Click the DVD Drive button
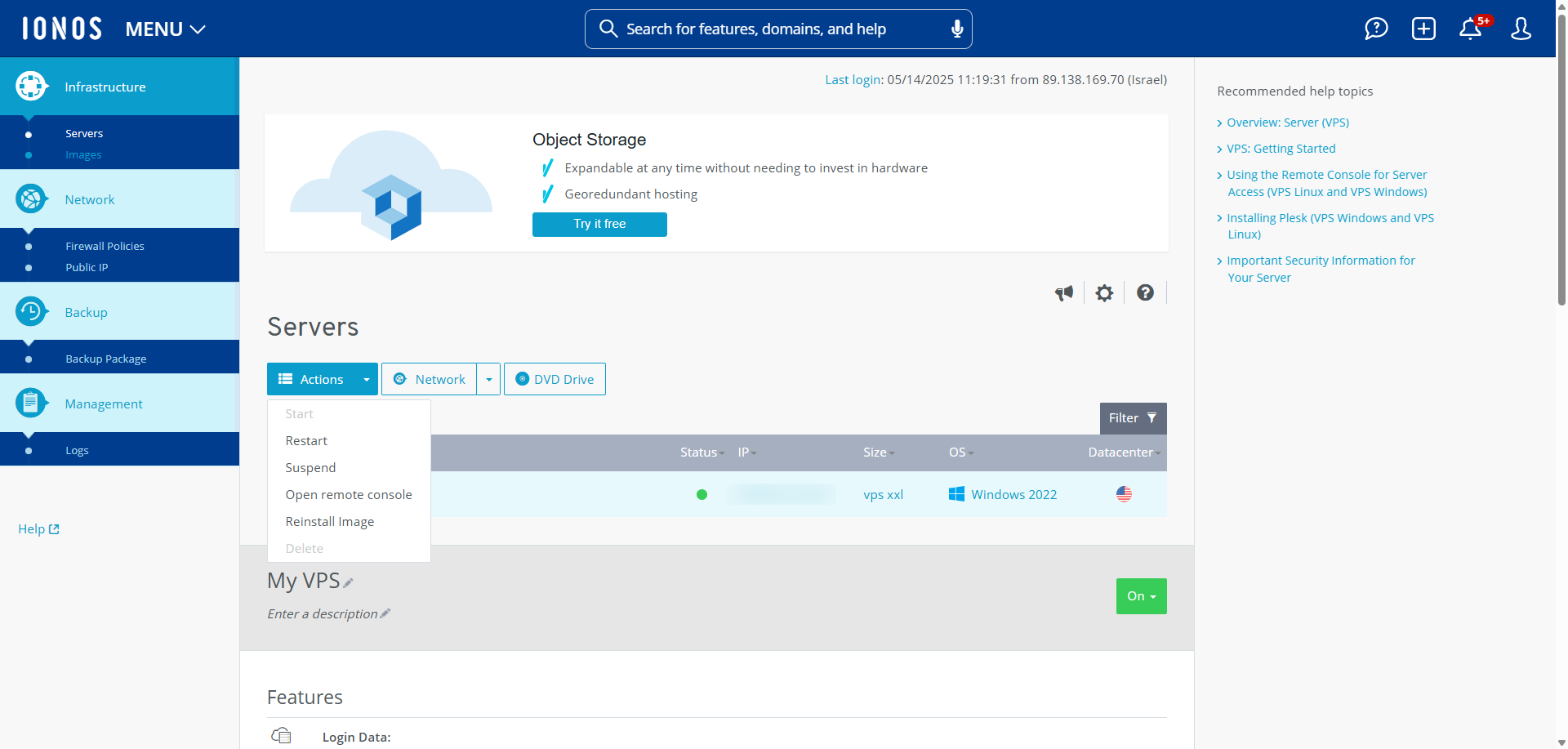This screenshot has width=1568, height=749. [555, 379]
